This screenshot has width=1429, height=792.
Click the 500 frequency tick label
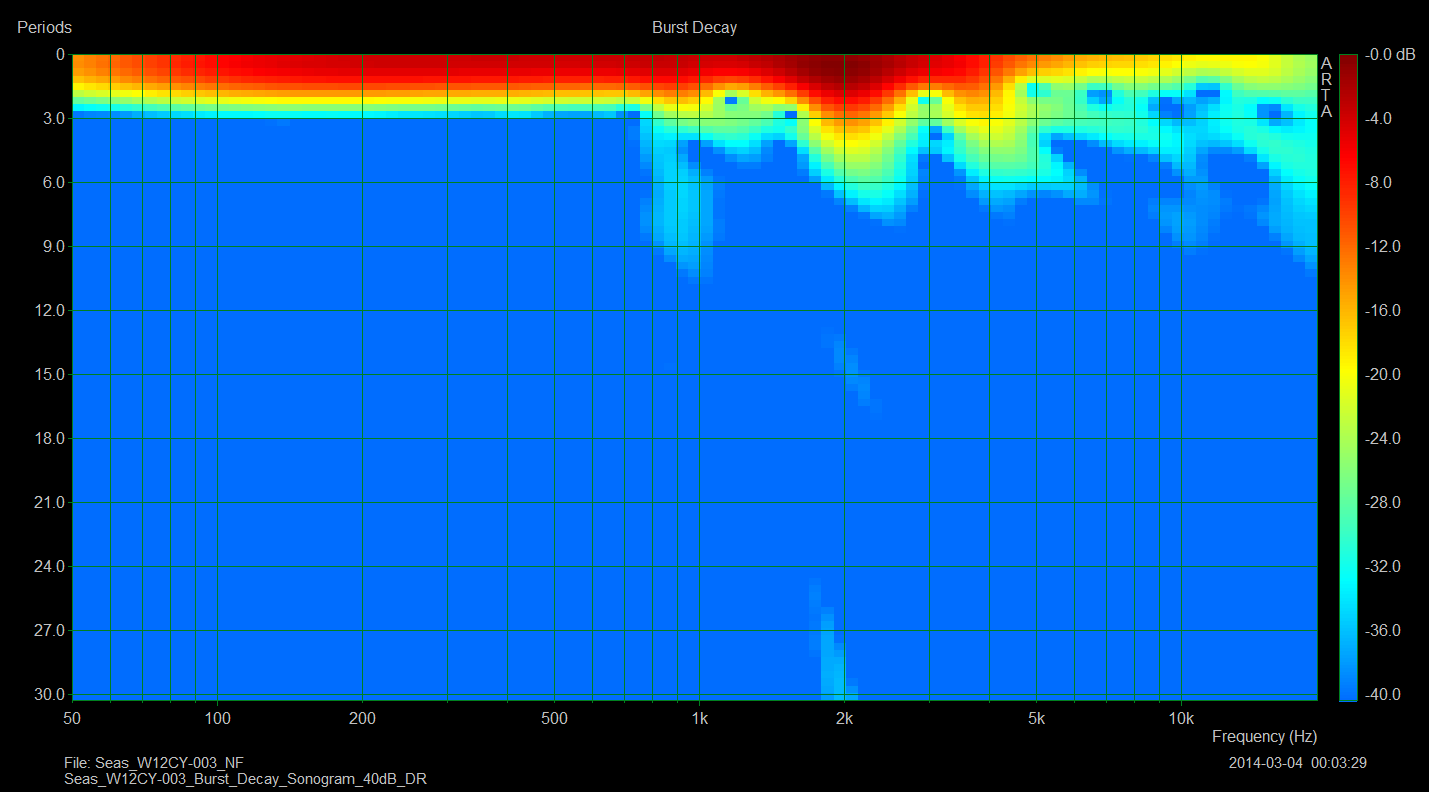pos(554,718)
